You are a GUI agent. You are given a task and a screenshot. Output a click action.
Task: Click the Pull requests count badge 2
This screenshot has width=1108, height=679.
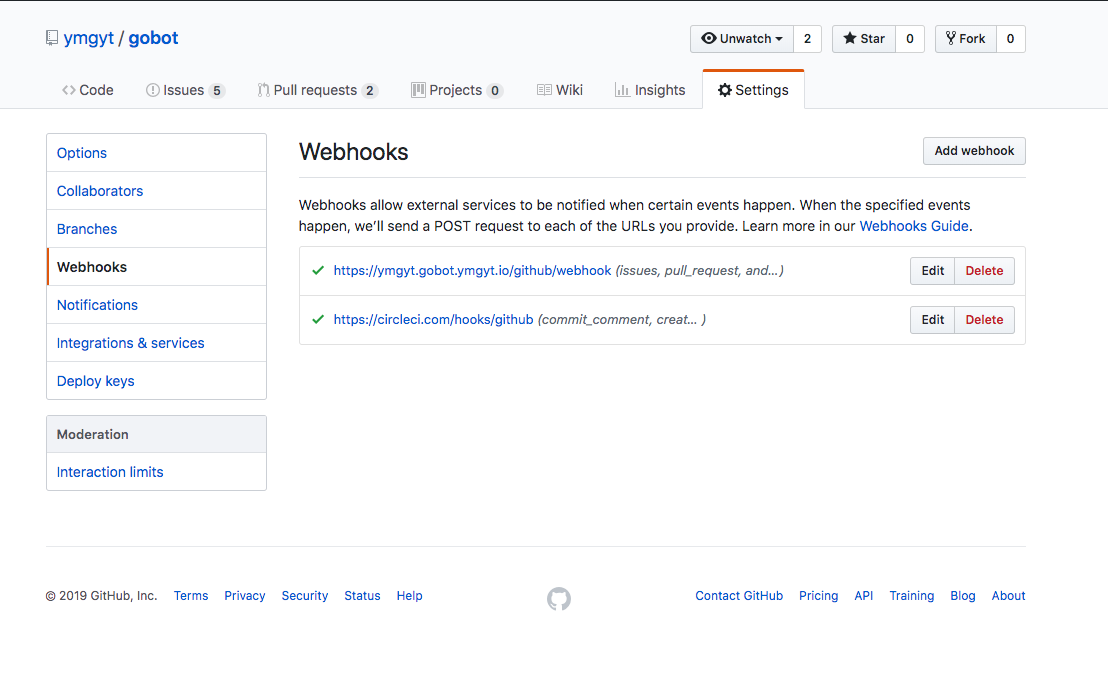tap(370, 90)
